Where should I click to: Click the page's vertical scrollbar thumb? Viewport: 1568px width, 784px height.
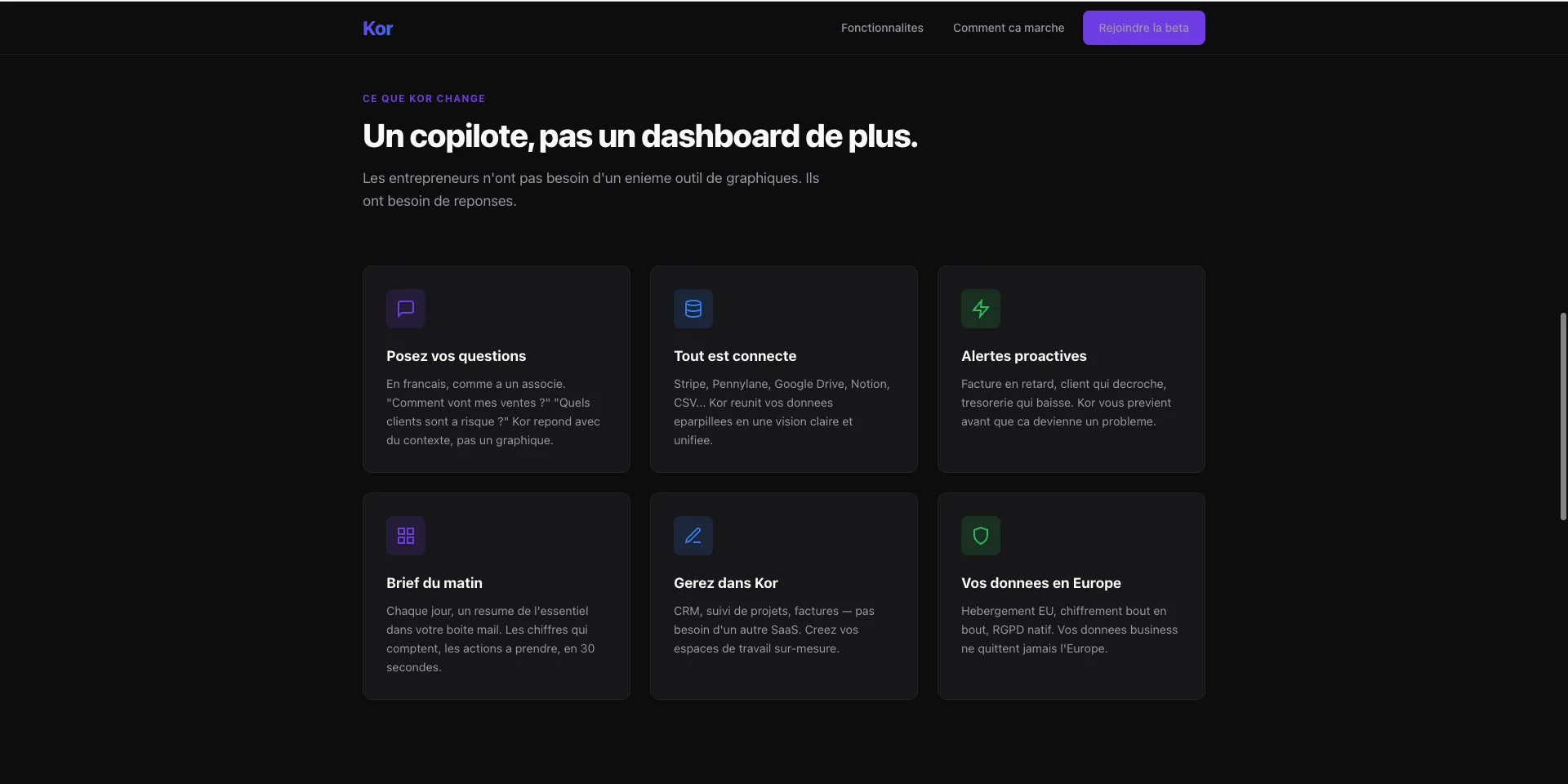click(x=1562, y=416)
